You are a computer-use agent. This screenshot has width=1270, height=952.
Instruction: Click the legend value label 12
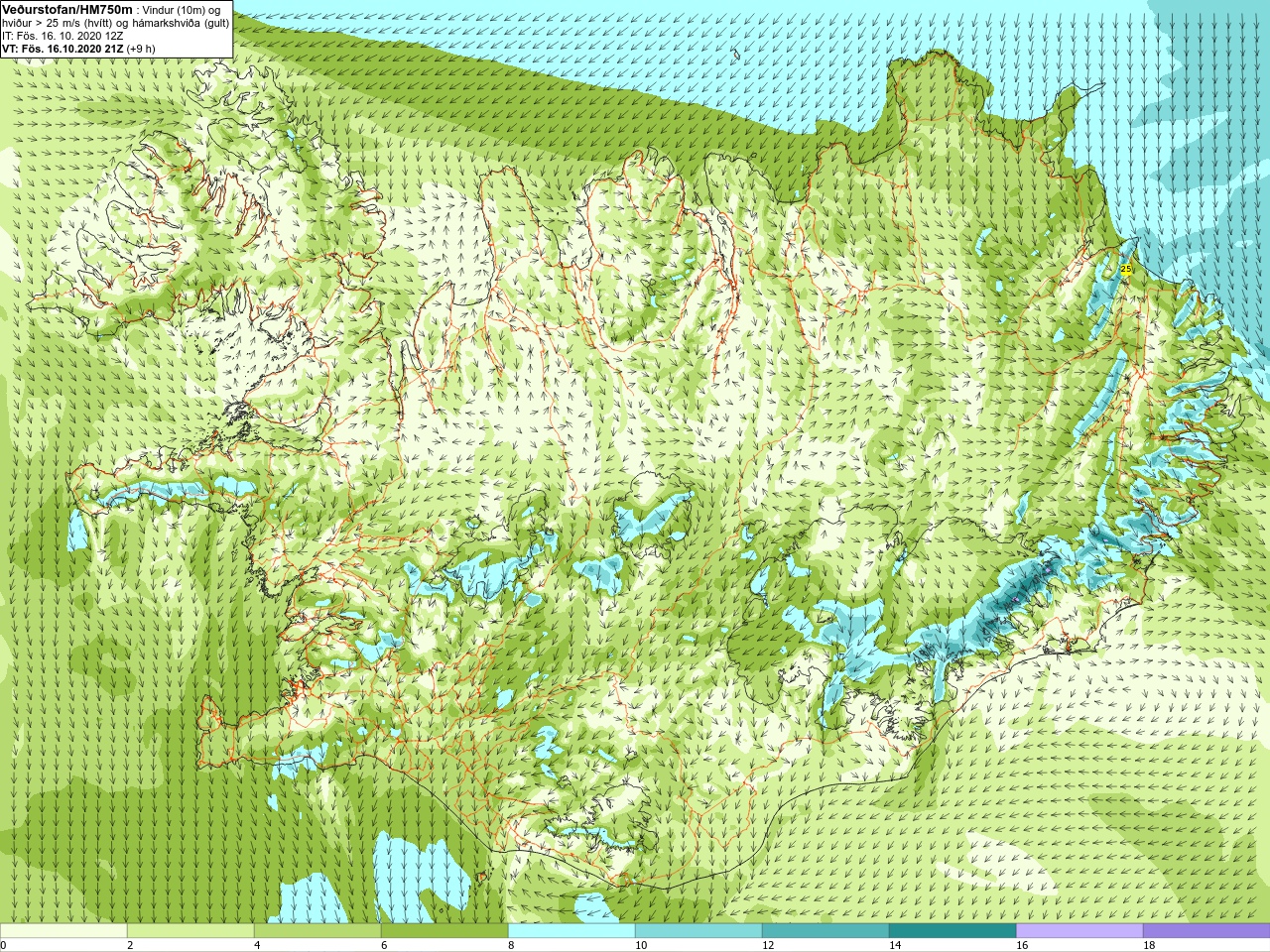pyautogui.click(x=768, y=945)
